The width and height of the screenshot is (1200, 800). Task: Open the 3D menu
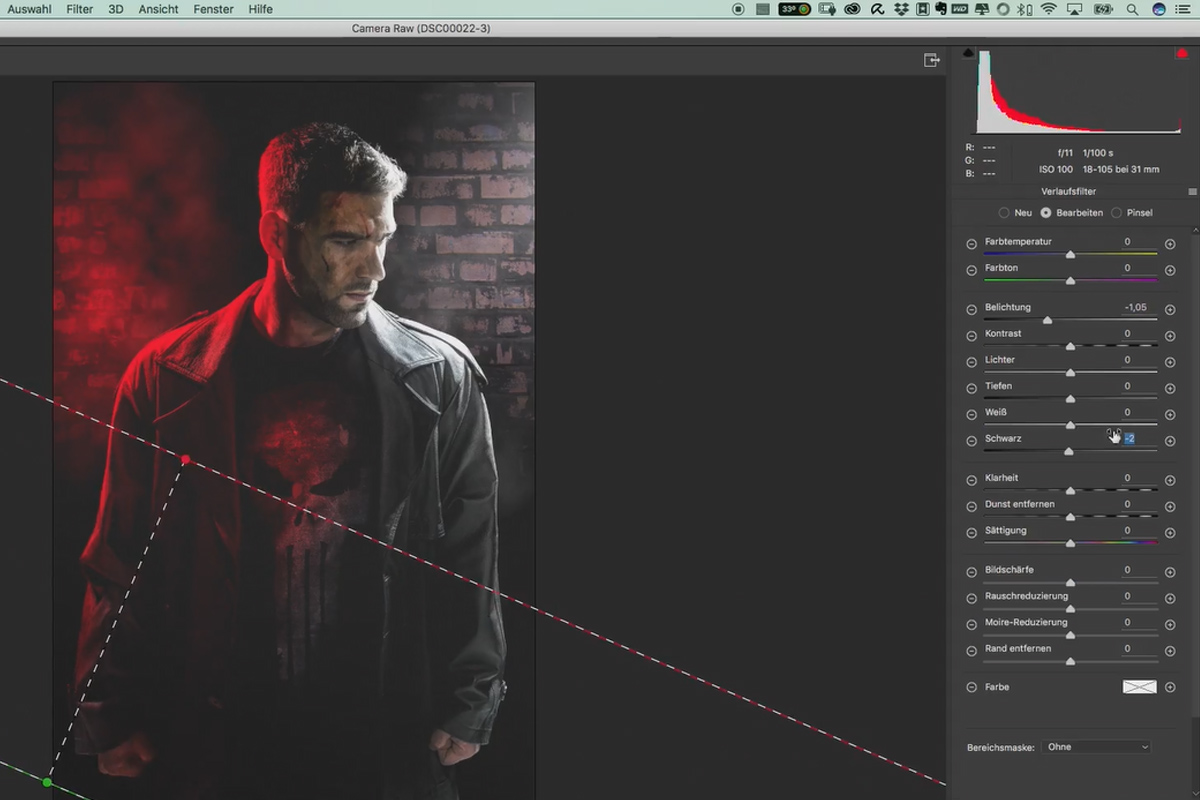pos(116,9)
